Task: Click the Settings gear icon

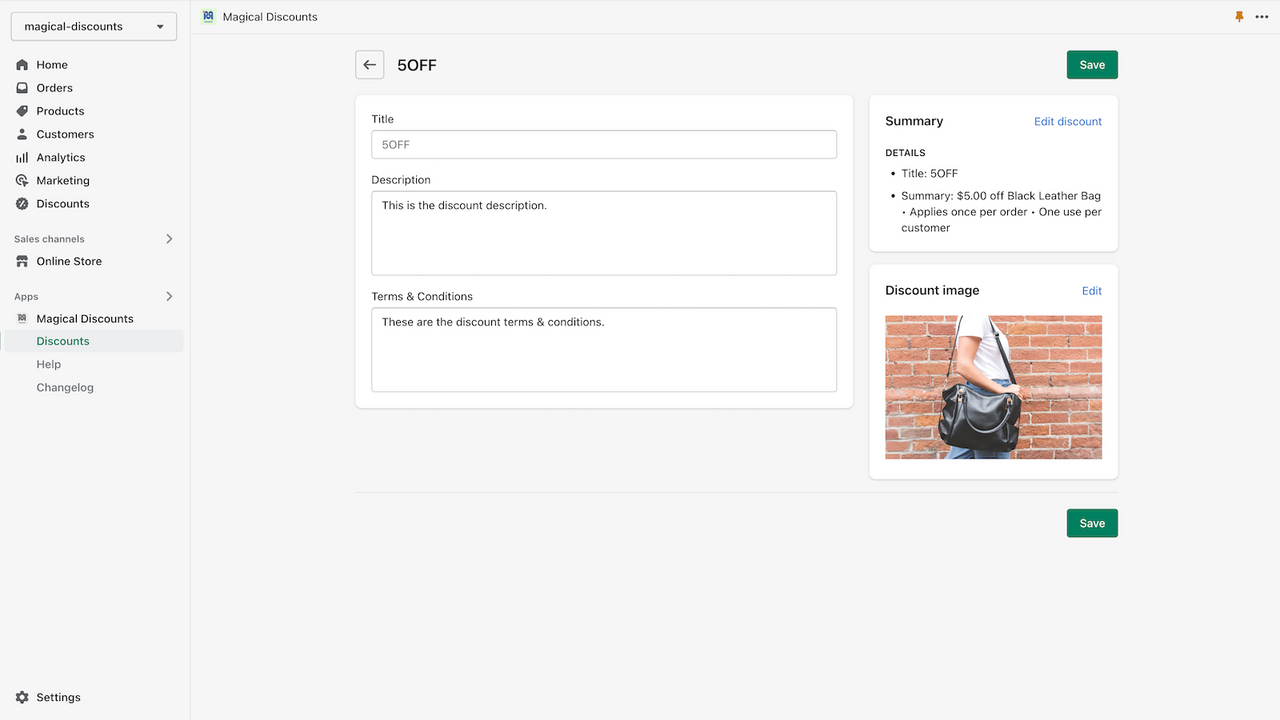Action: (x=22, y=697)
